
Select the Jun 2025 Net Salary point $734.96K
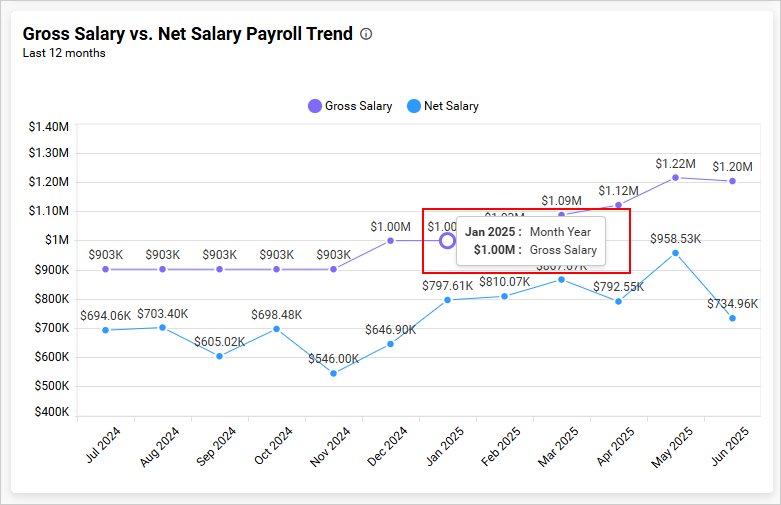(x=732, y=318)
